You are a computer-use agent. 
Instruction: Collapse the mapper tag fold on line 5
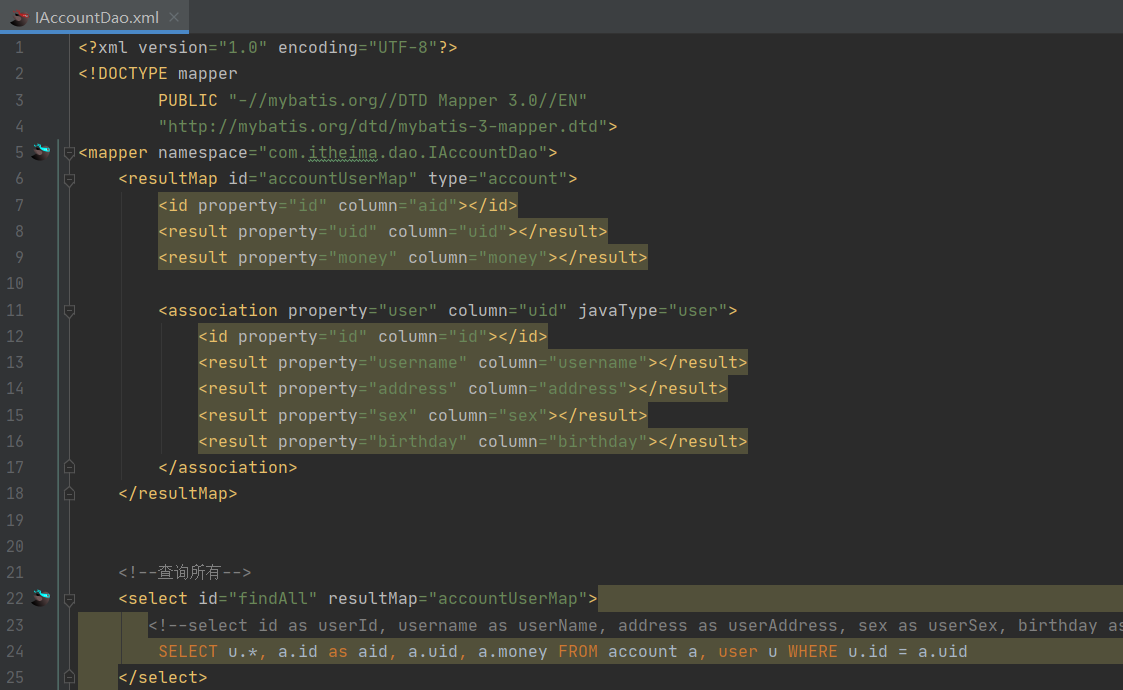pos(69,153)
